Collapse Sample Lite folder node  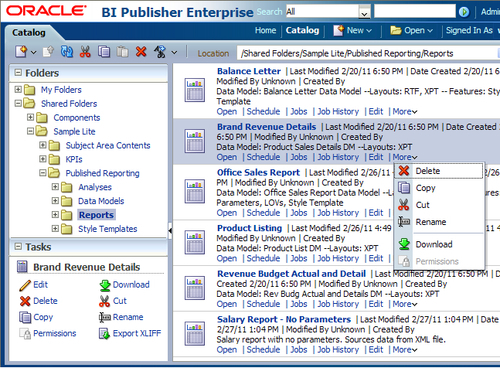(x=30, y=131)
